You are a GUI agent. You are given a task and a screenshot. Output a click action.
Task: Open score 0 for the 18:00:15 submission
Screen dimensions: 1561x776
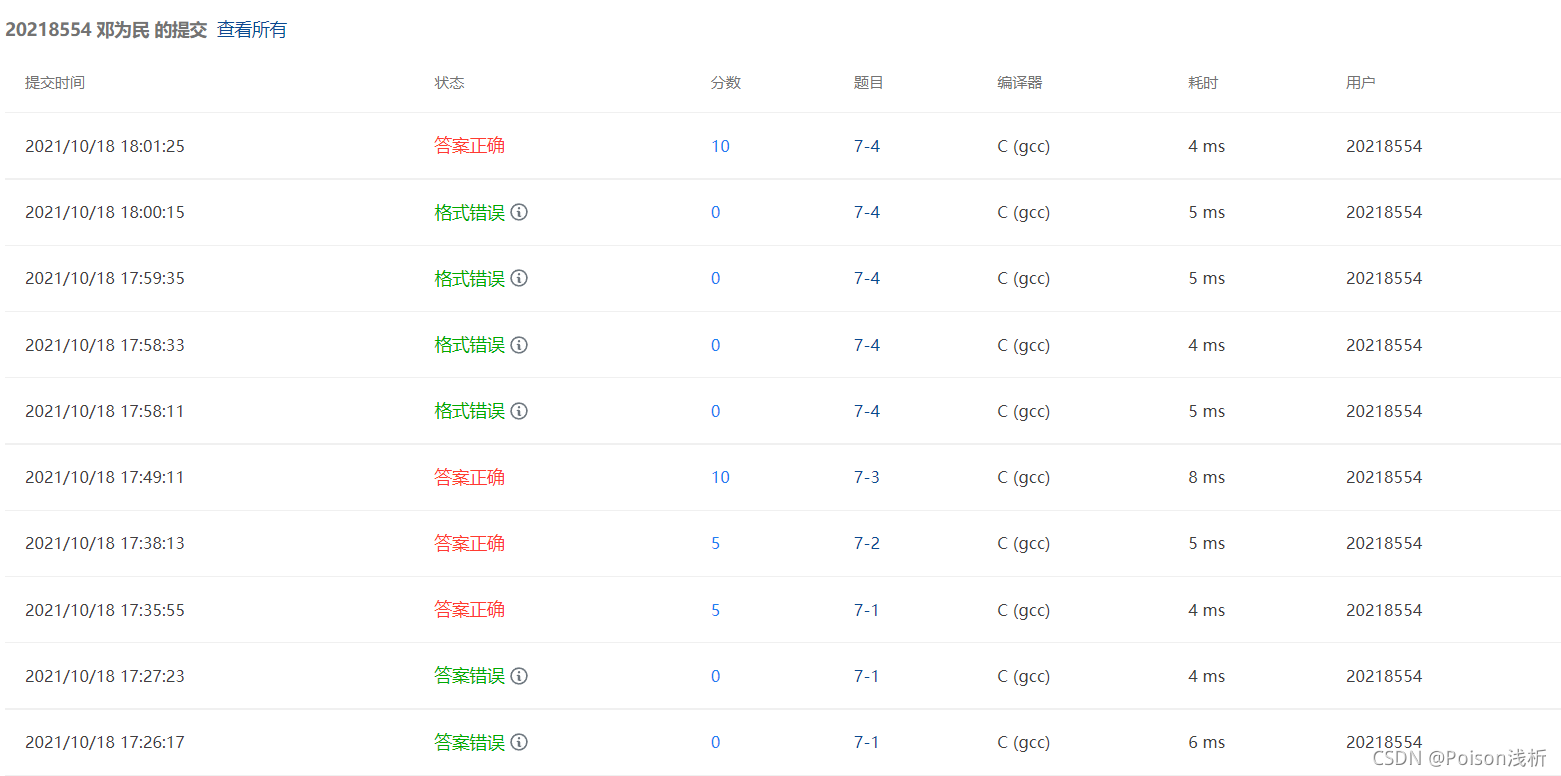[x=715, y=212]
